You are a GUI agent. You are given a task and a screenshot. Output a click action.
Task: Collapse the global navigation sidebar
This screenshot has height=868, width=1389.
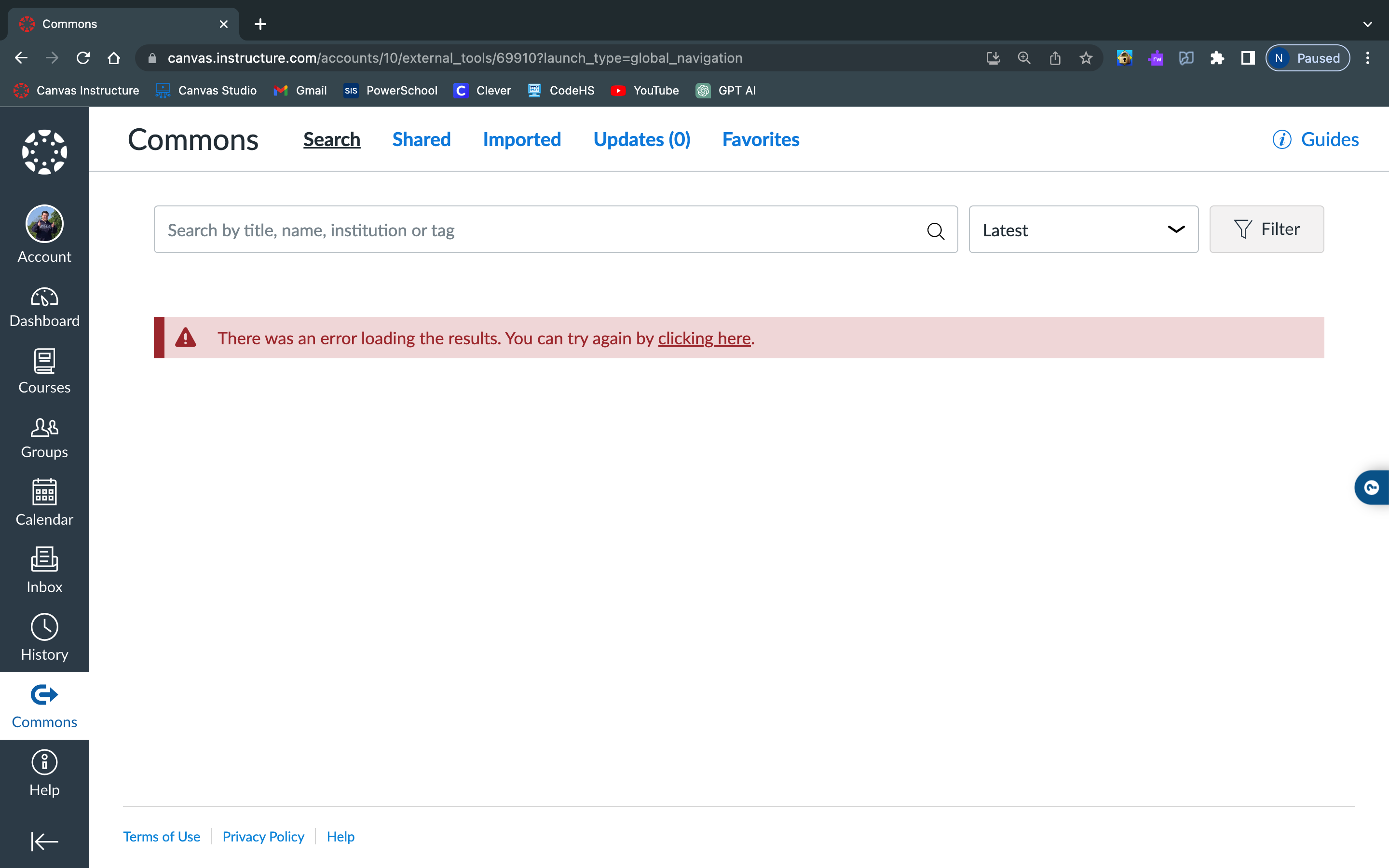coord(44,841)
